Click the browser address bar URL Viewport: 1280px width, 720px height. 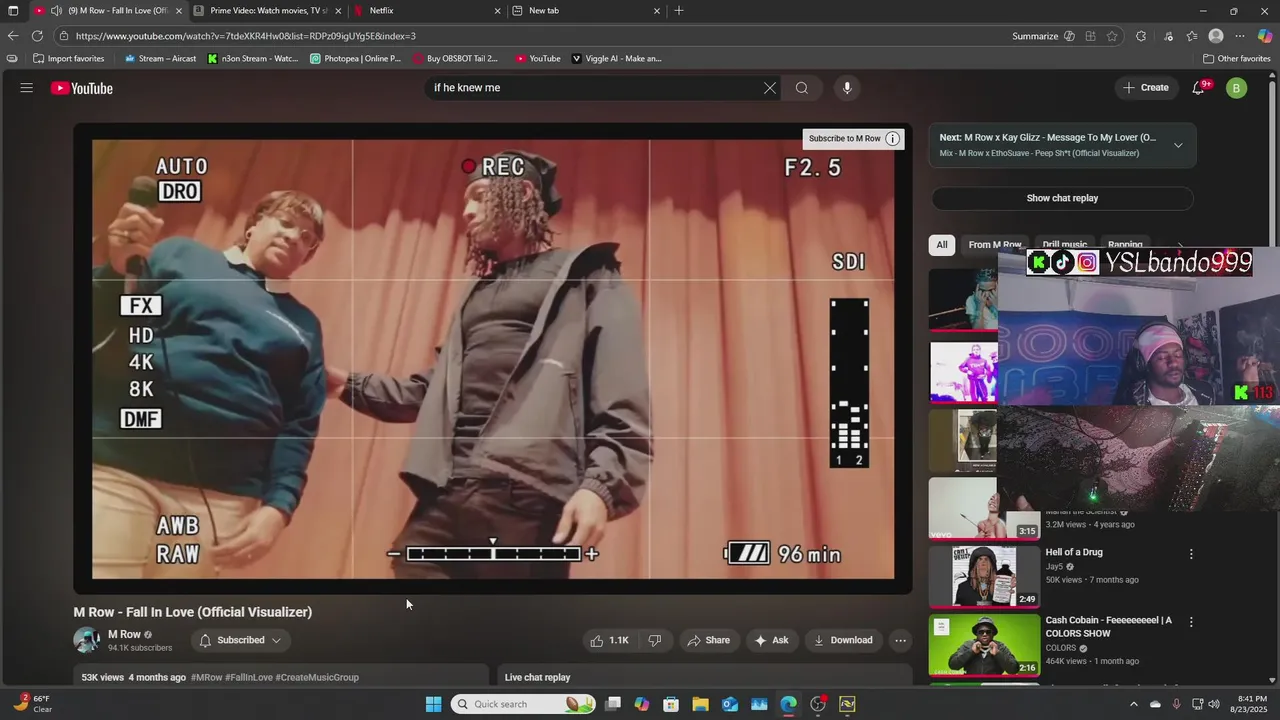[245, 36]
